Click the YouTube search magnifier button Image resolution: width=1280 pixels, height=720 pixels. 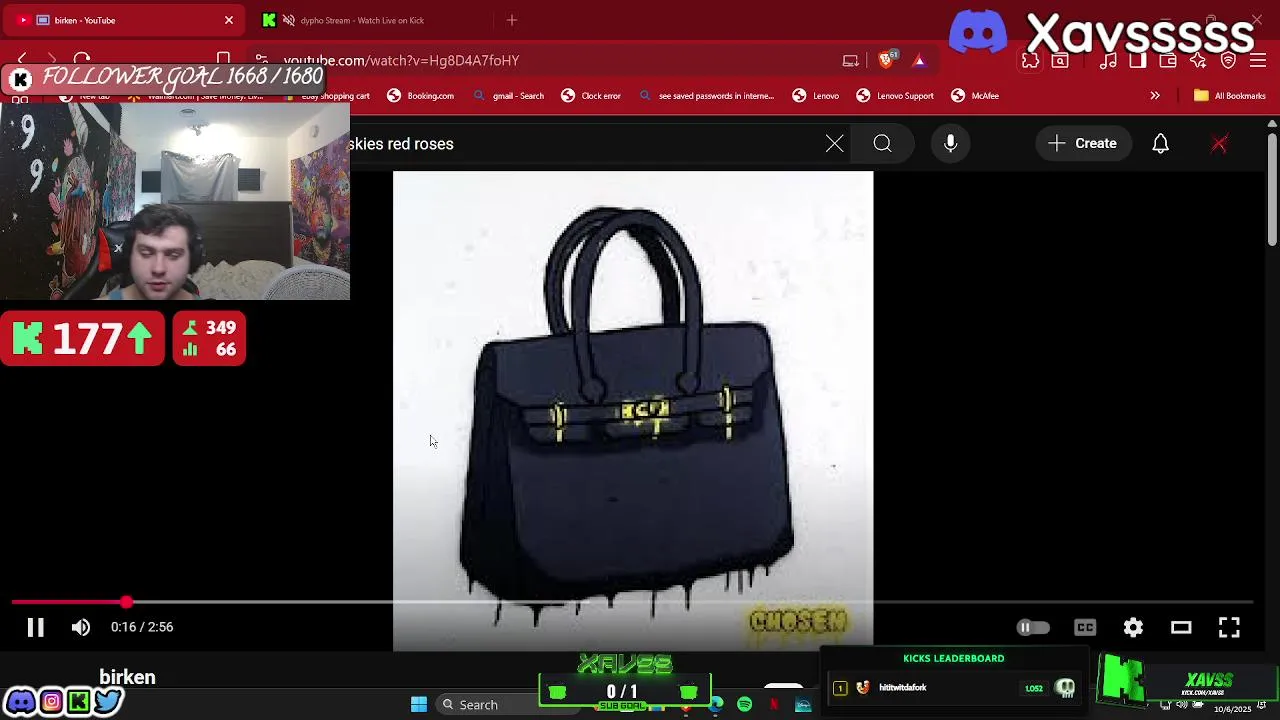tap(882, 144)
